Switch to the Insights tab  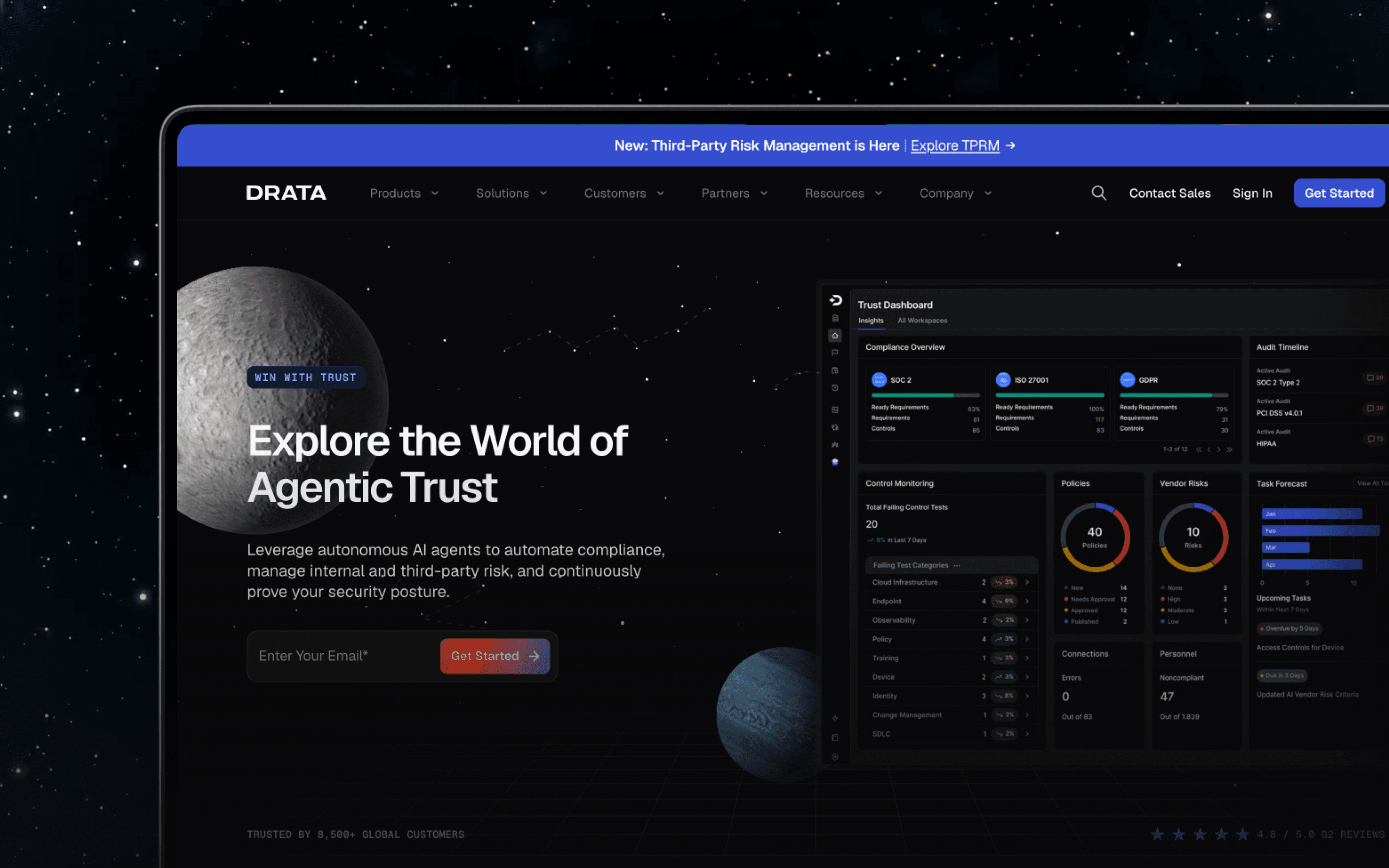871,320
